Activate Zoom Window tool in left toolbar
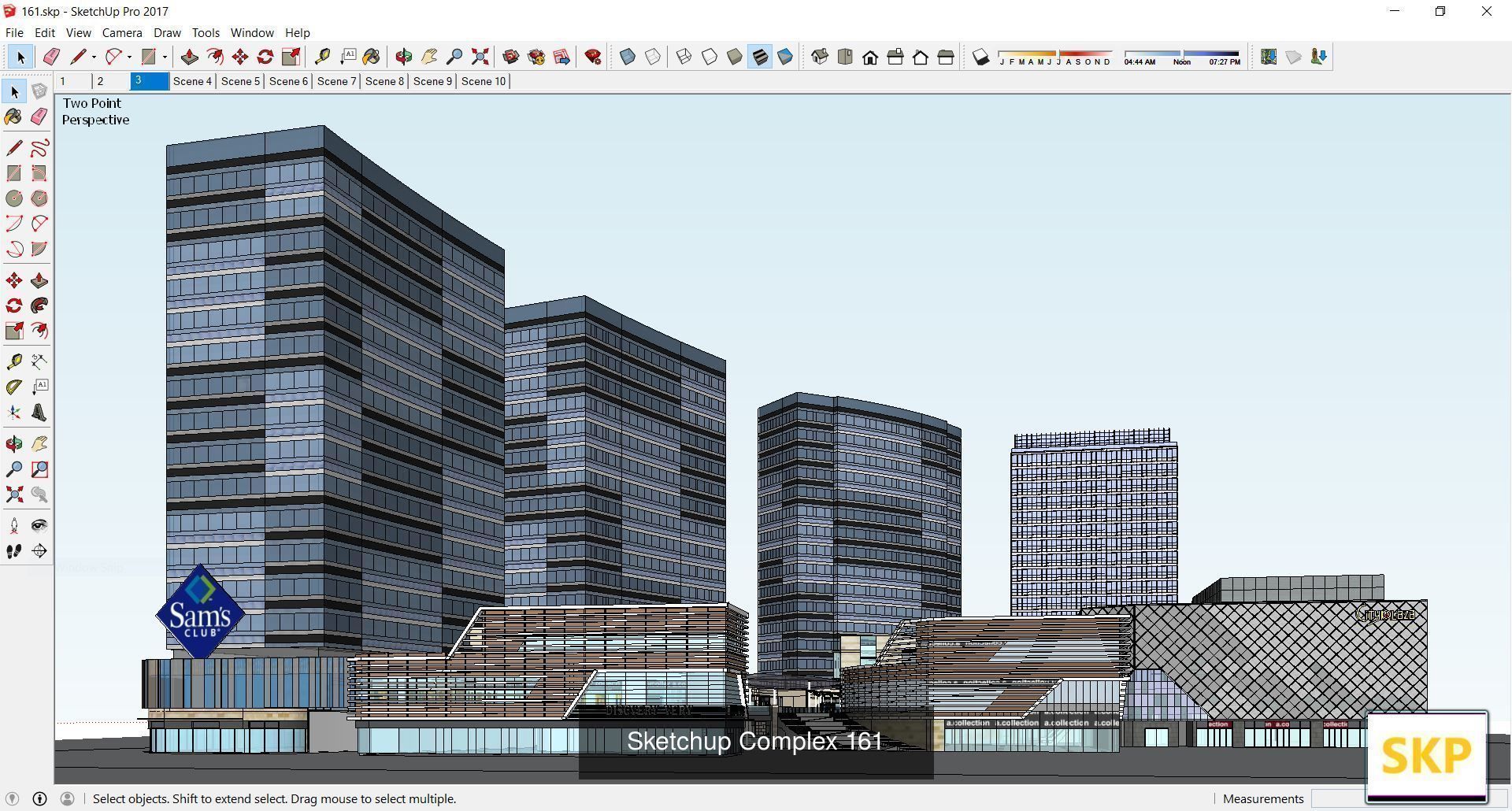Image resolution: width=1512 pixels, height=811 pixels. 39,469
